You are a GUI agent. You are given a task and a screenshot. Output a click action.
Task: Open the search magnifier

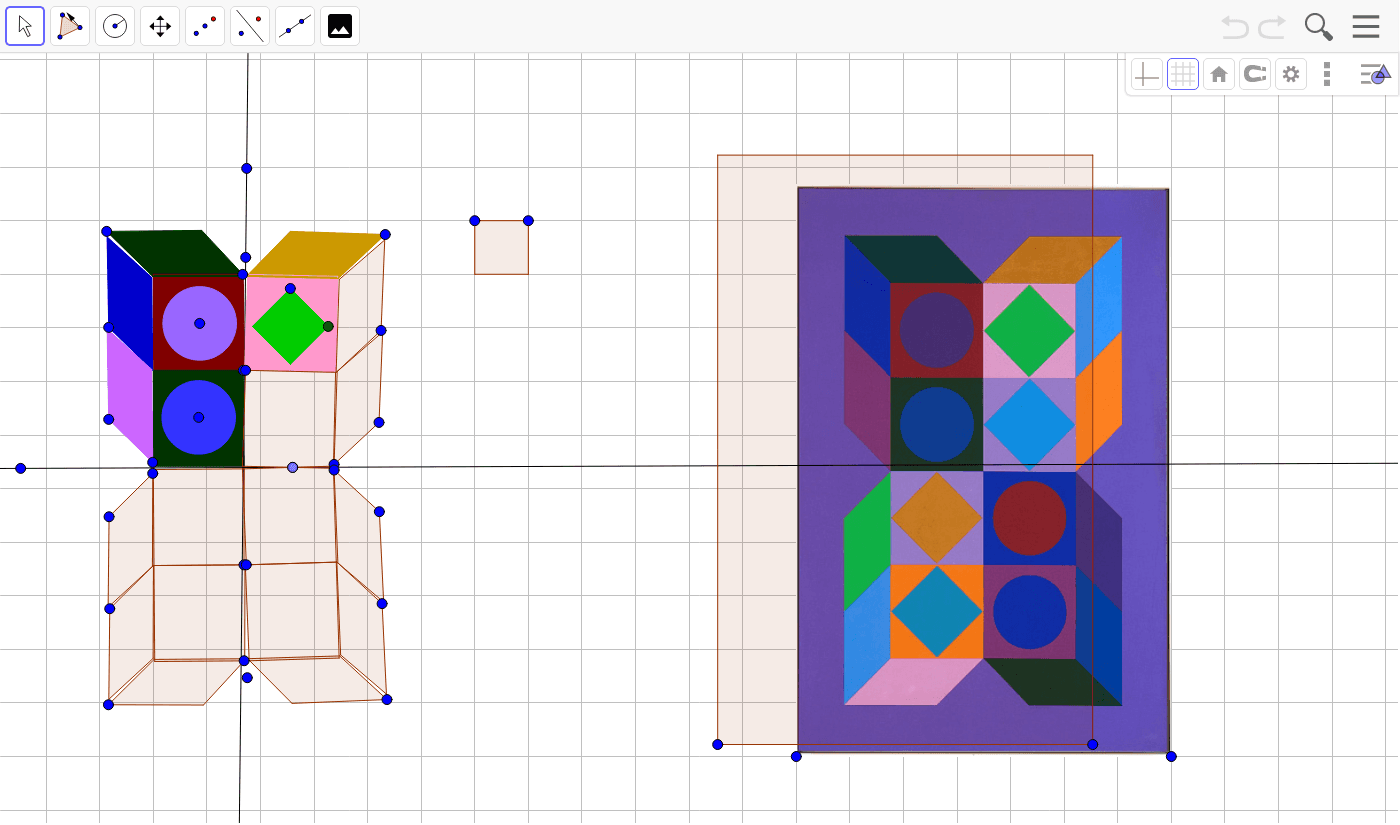coord(1319,27)
